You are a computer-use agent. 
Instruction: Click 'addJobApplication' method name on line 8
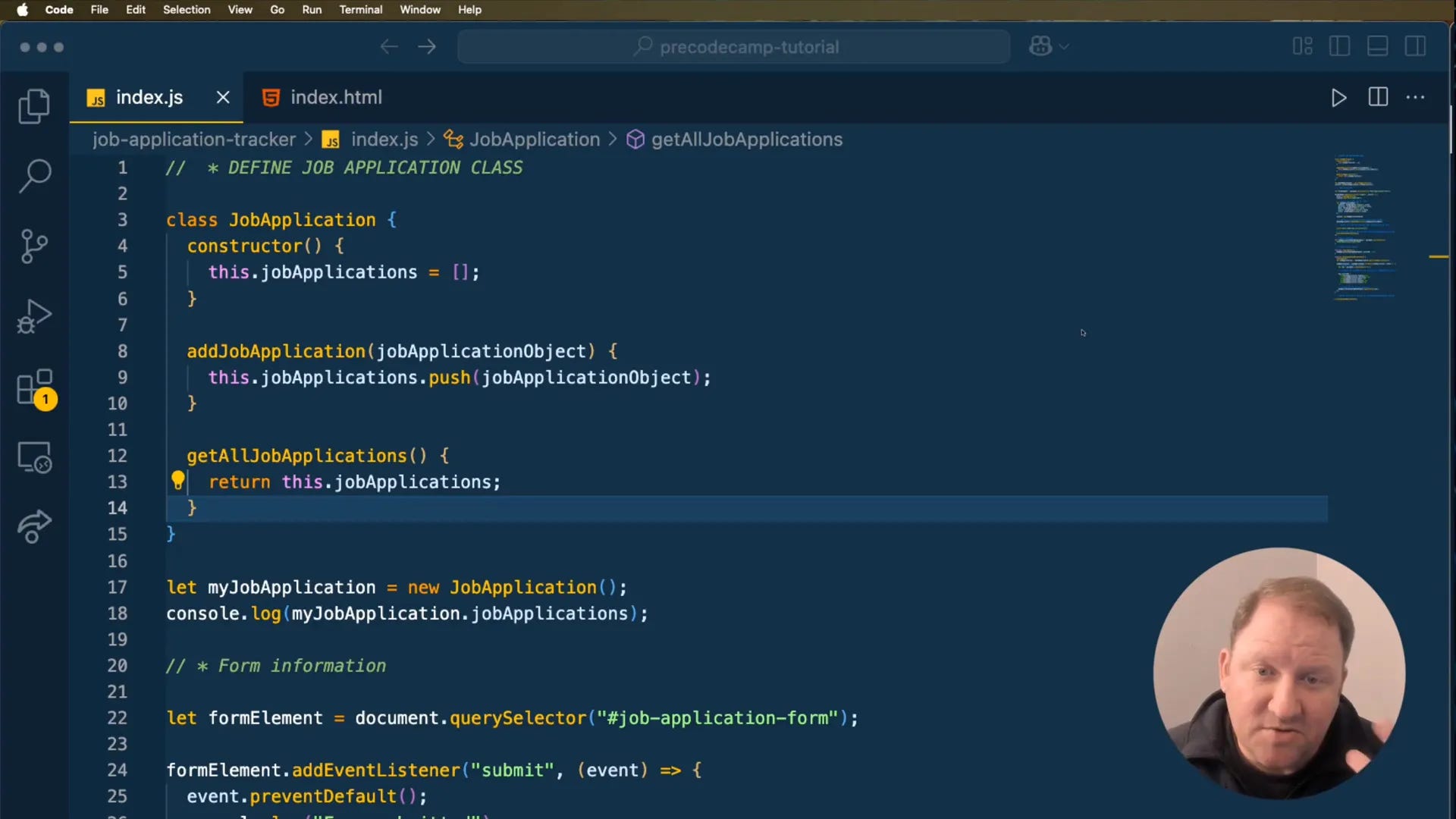pos(276,351)
